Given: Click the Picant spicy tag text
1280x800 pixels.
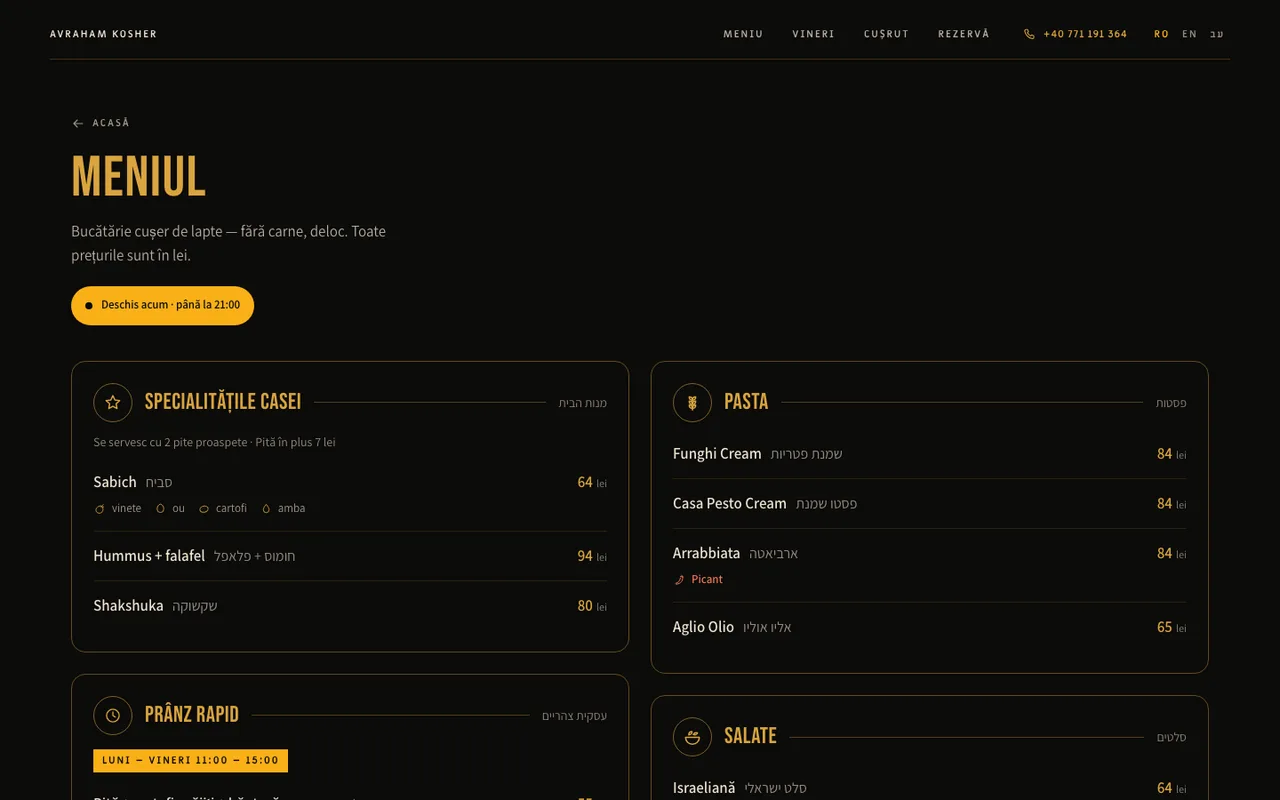Looking at the screenshot, I should tap(707, 580).
